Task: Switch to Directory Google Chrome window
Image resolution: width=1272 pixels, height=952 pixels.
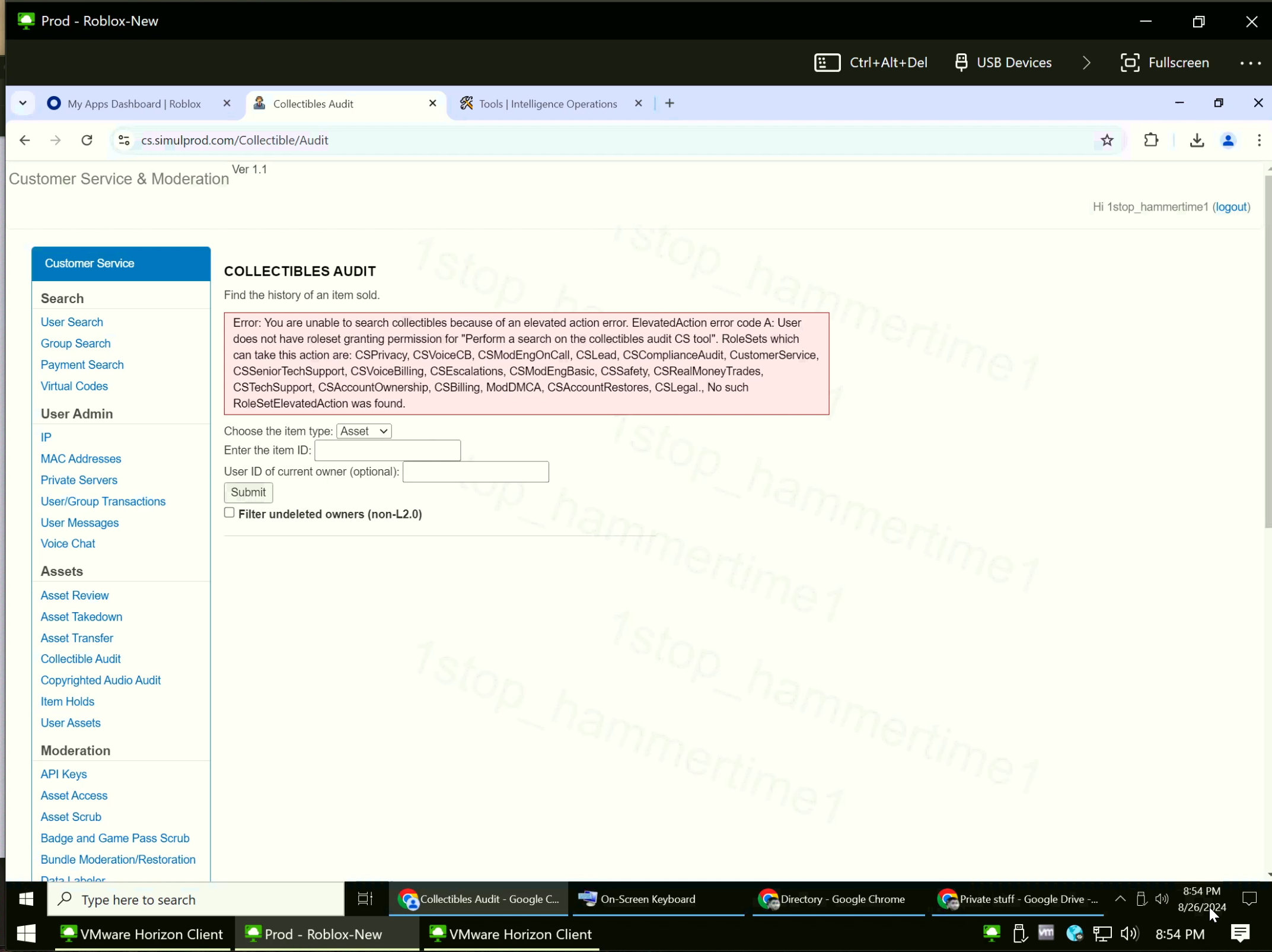Action: pyautogui.click(x=838, y=899)
